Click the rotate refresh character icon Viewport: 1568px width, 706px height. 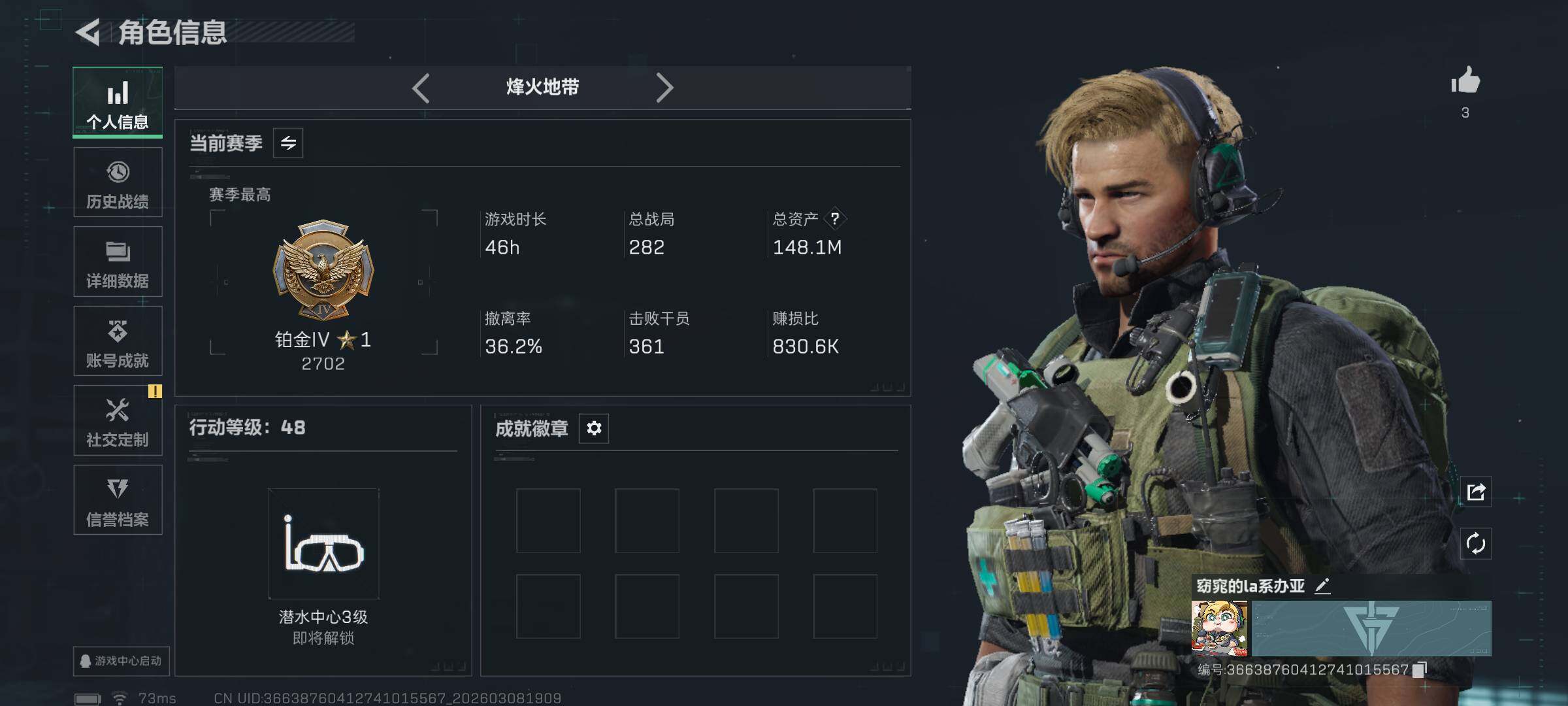click(x=1476, y=543)
